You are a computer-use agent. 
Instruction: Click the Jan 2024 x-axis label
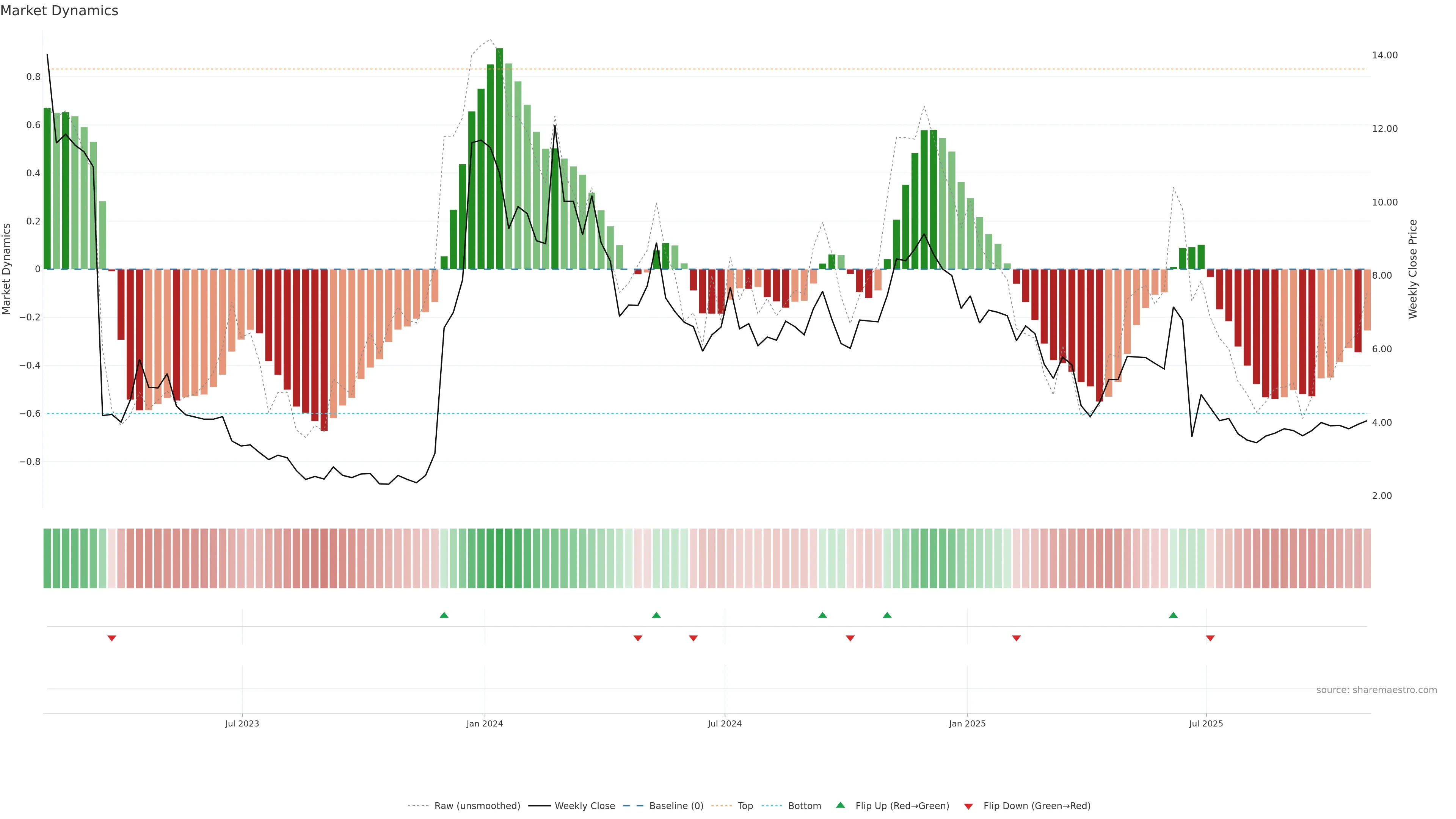pyautogui.click(x=485, y=723)
